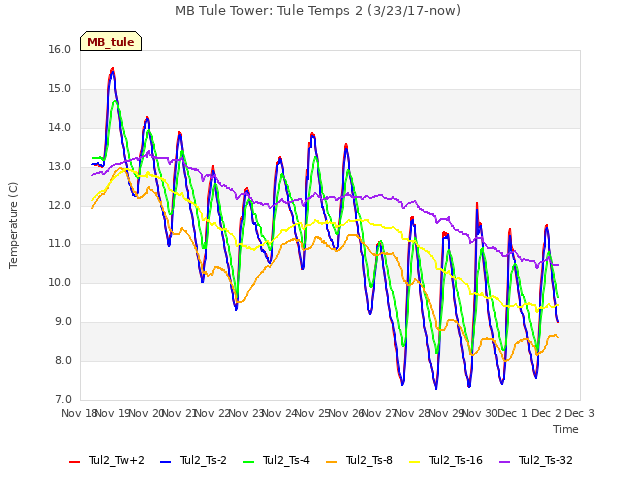Click the 12.0 y-axis tick label
Viewport: 640px width, 480px height.
click(60, 205)
